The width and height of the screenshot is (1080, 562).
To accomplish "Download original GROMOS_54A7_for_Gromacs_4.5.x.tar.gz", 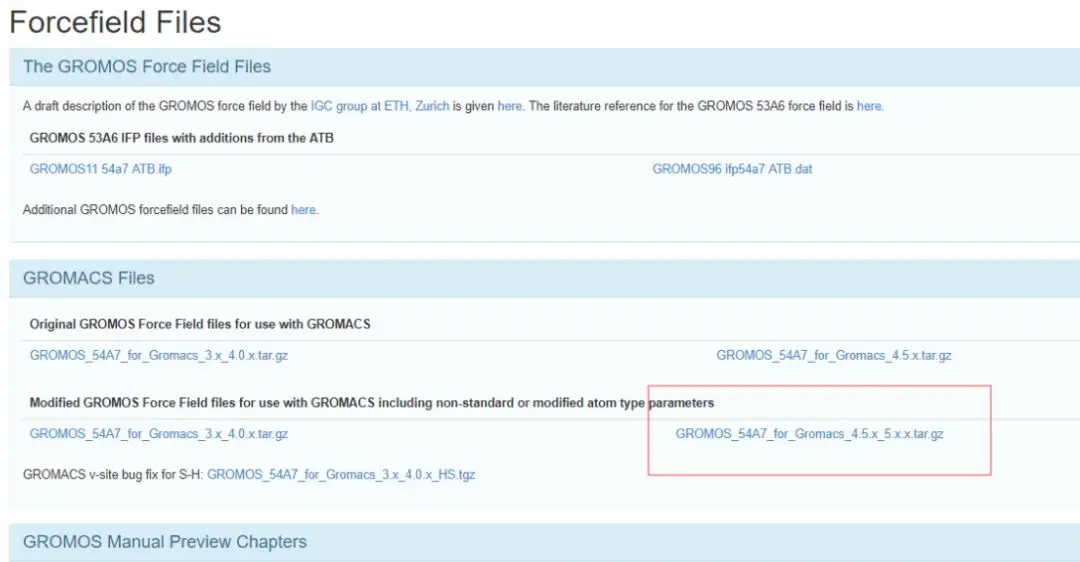I will click(833, 356).
